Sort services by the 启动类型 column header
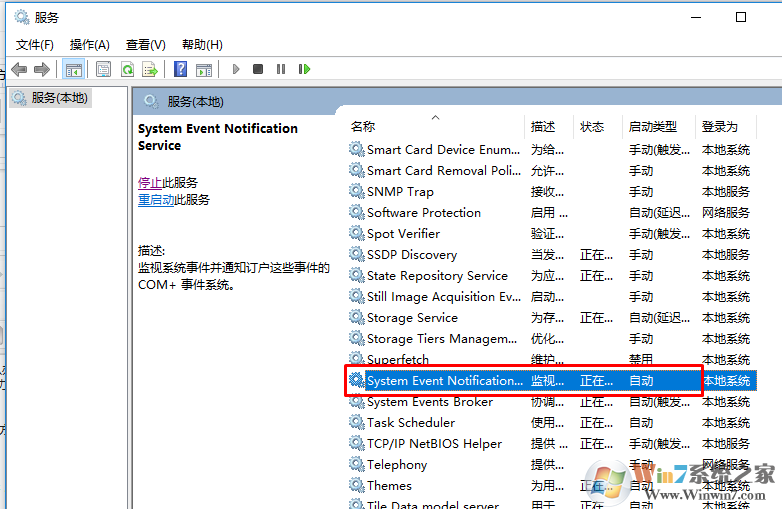782x509 pixels. pyautogui.click(x=651, y=127)
